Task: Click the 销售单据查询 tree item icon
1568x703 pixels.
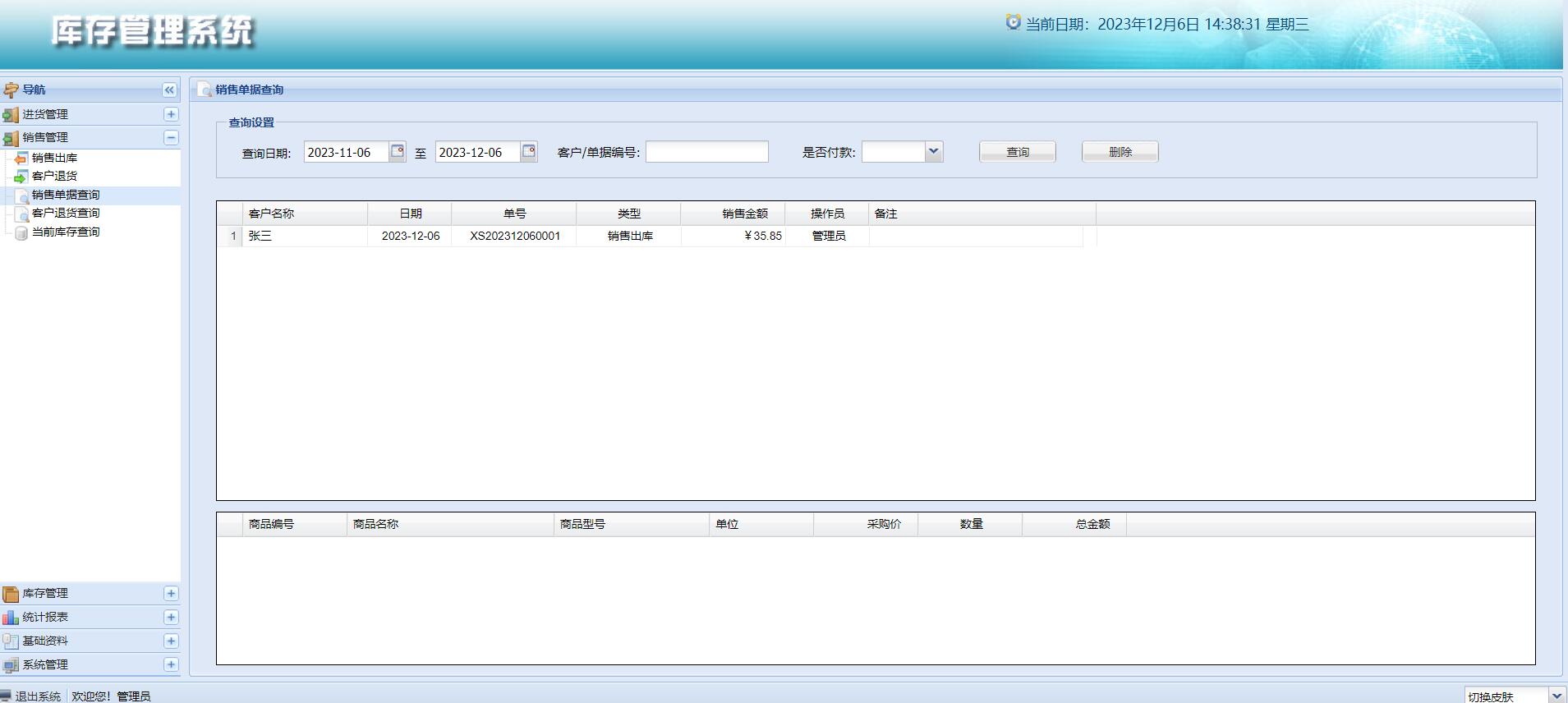Action: tap(21, 195)
